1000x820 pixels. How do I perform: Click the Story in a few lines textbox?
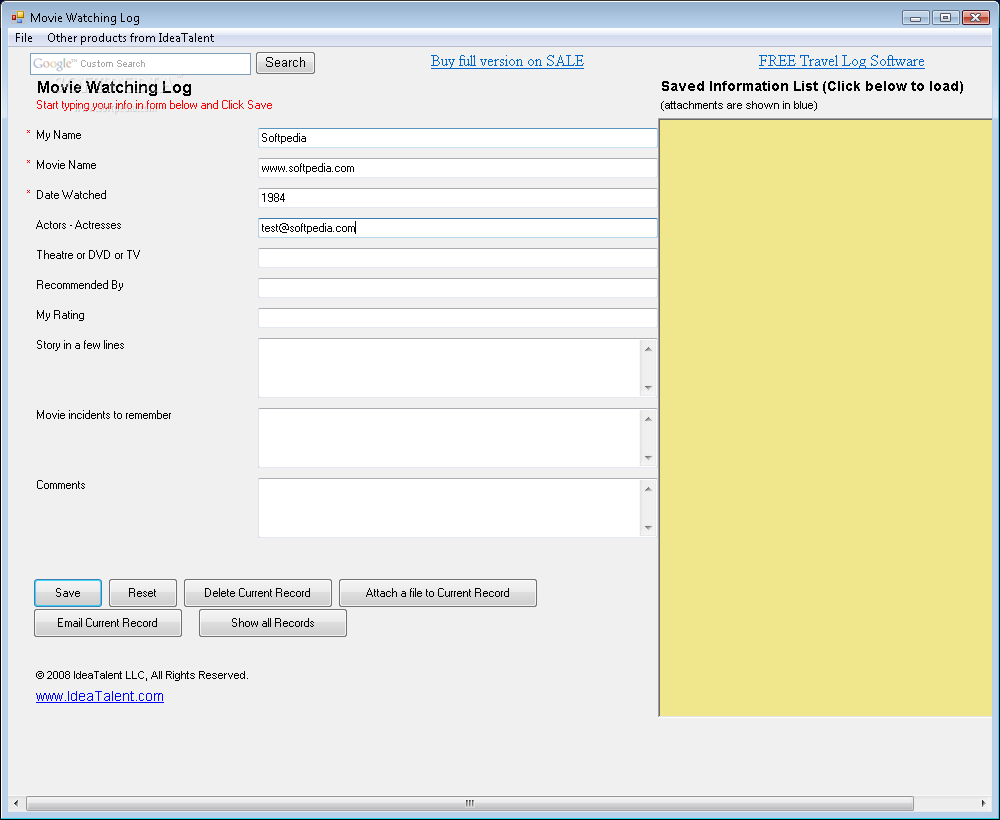click(x=450, y=368)
